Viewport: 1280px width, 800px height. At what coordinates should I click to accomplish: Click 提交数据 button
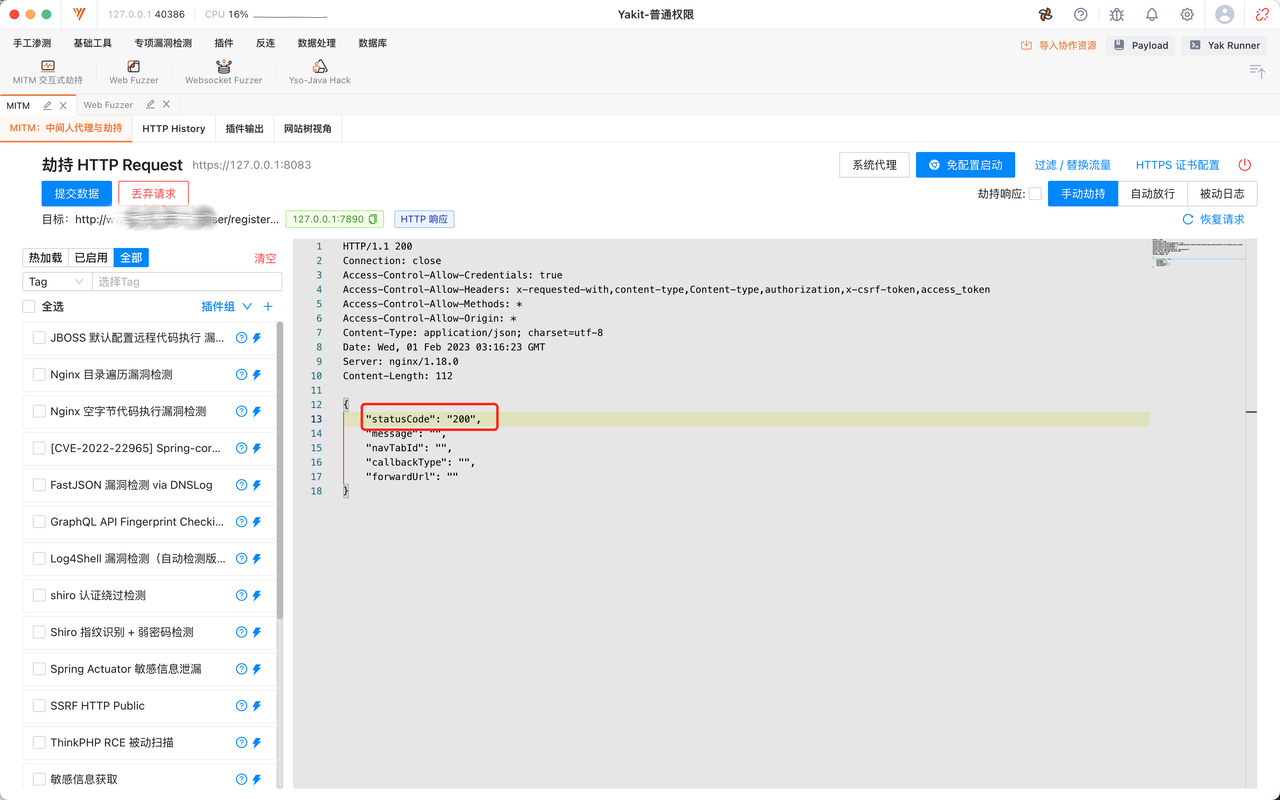[x=77, y=194]
